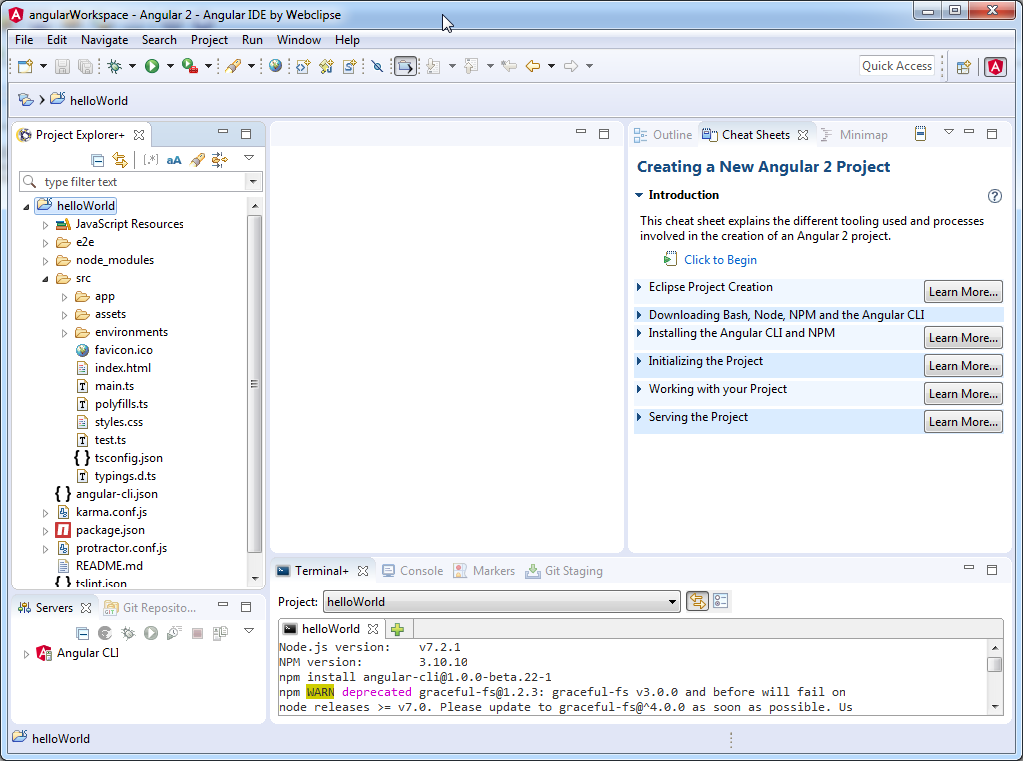Click the Stop server icon in Servers view
The height and width of the screenshot is (761, 1023).
click(x=197, y=633)
